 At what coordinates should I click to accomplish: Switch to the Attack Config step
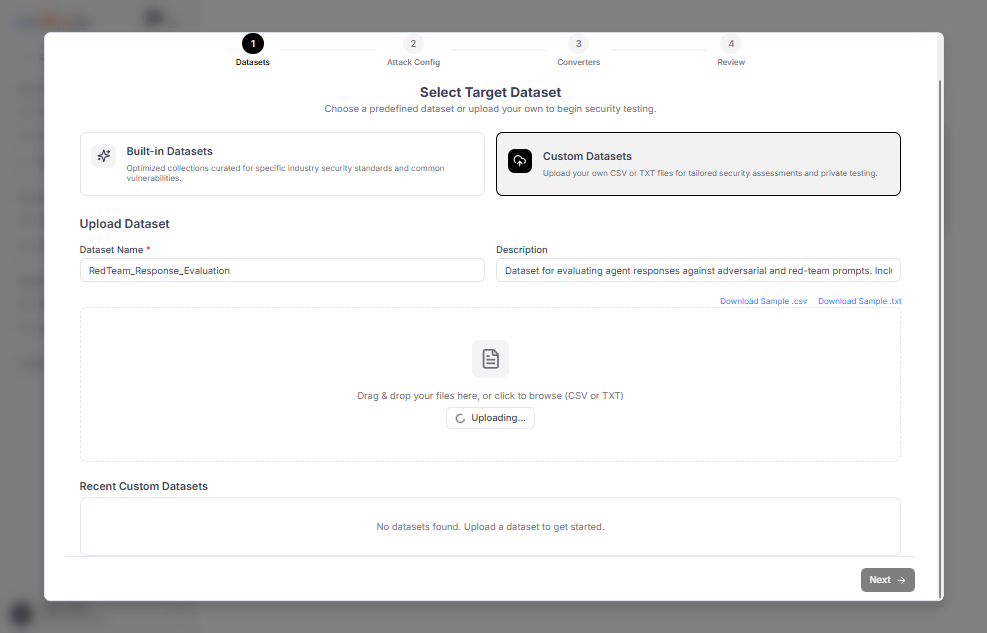pyautogui.click(x=413, y=51)
